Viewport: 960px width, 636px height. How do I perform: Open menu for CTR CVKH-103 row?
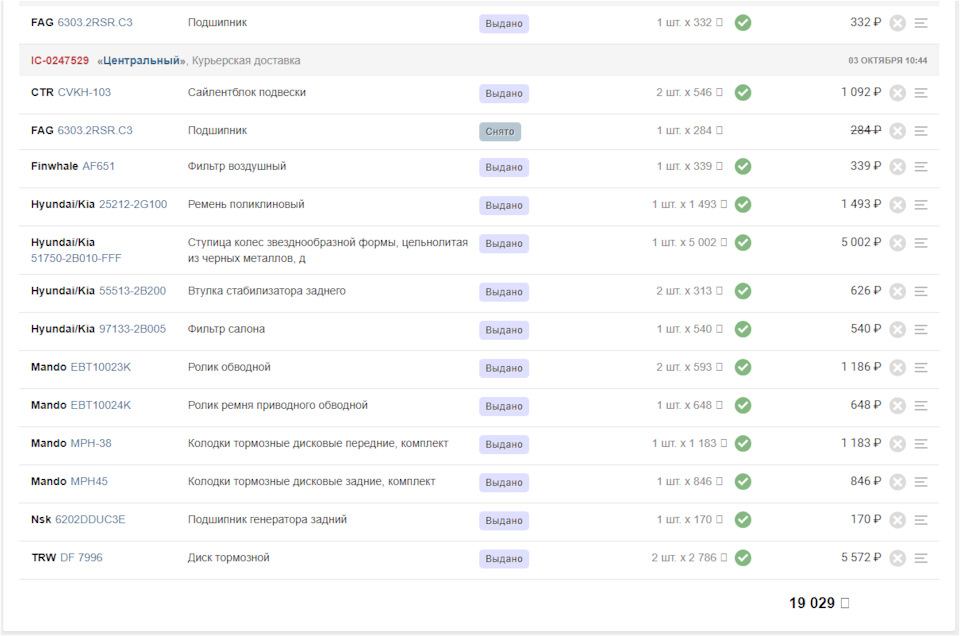click(921, 93)
